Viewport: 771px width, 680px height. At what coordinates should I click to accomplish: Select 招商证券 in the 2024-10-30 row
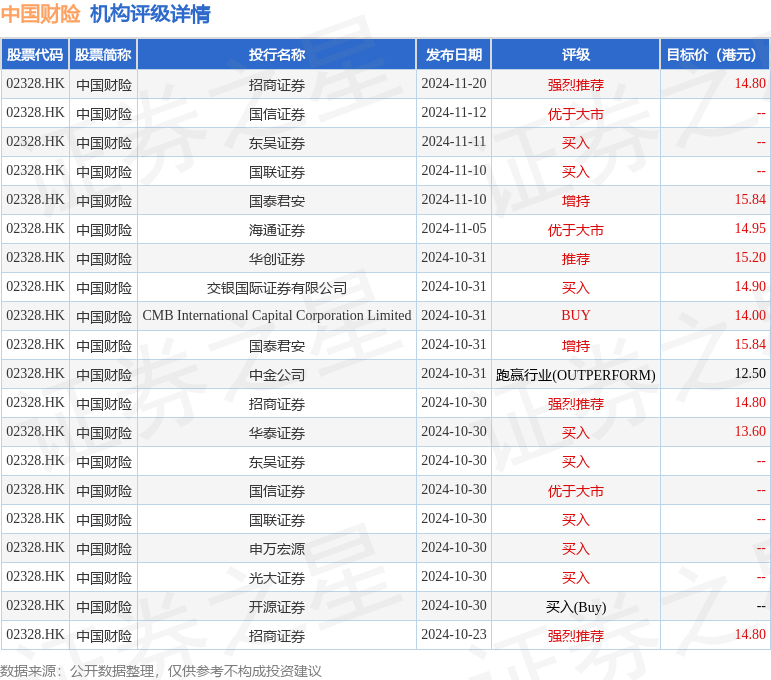[x=277, y=404]
